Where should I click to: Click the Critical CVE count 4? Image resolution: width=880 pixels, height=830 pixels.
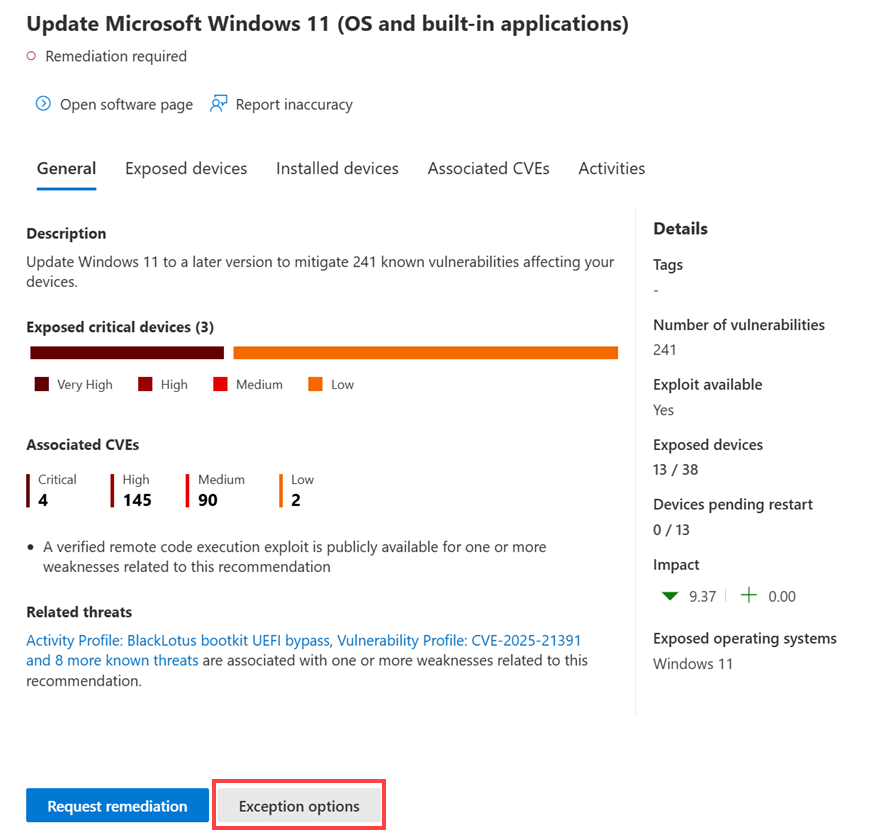point(43,500)
